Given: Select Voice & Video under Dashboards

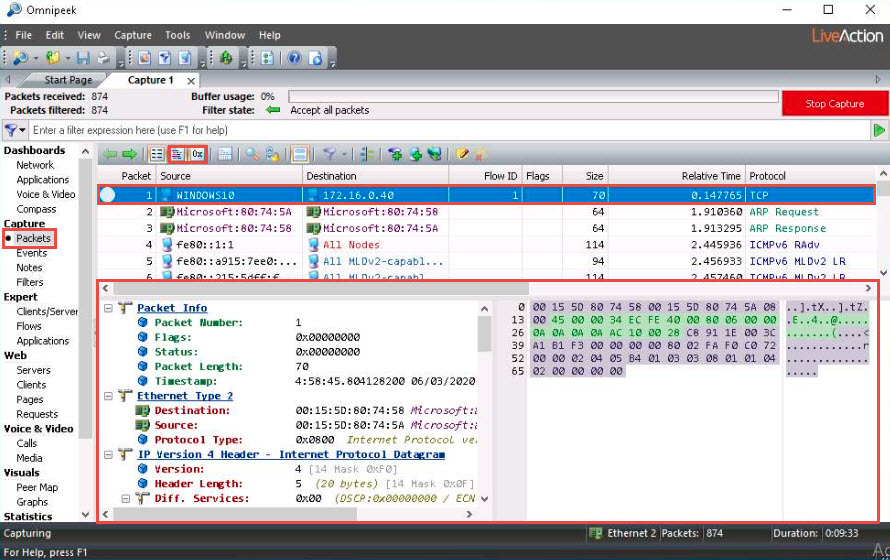Looking at the screenshot, I should [x=46, y=195].
